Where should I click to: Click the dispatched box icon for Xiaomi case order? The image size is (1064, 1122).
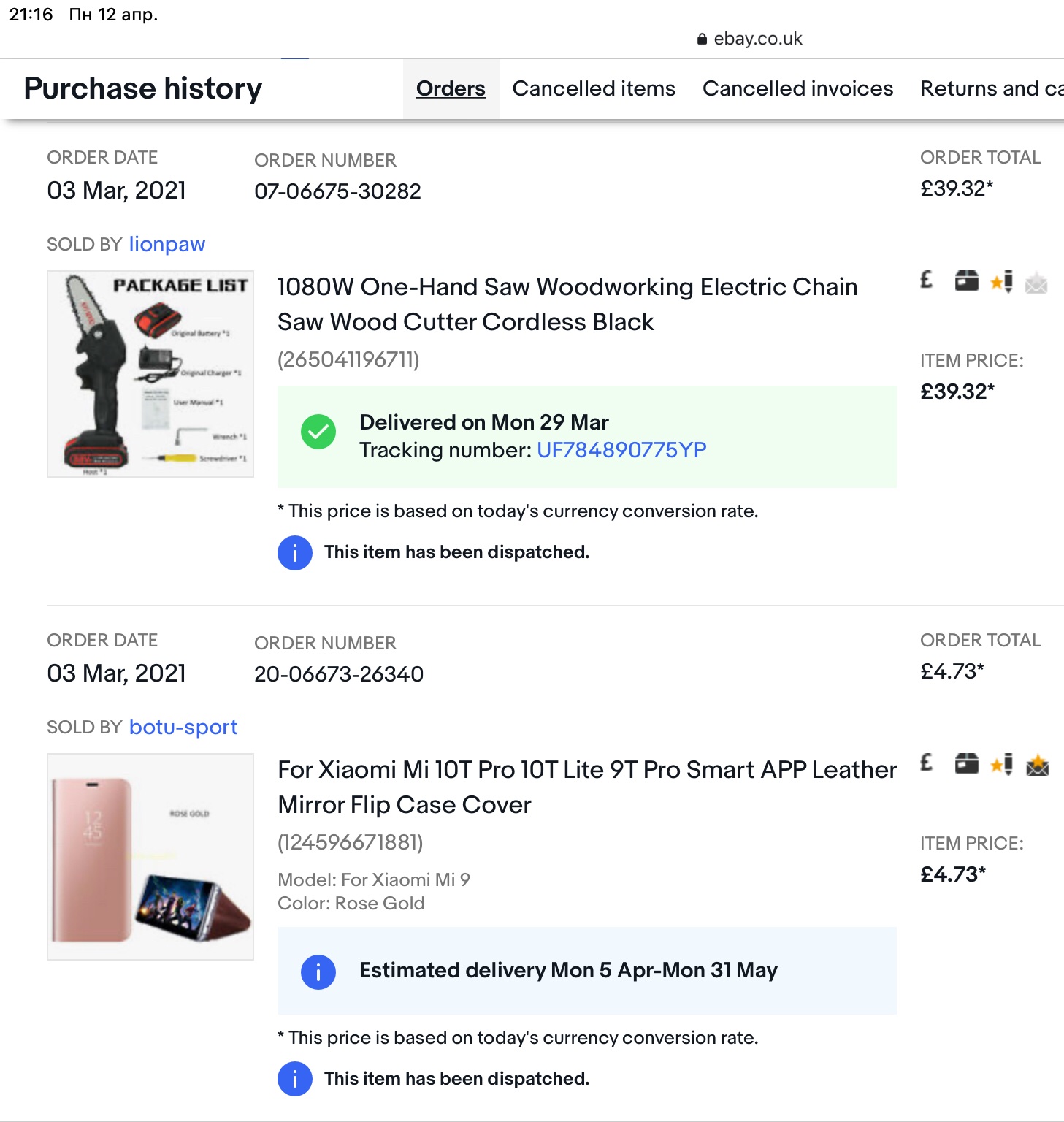pyautogui.click(x=966, y=763)
